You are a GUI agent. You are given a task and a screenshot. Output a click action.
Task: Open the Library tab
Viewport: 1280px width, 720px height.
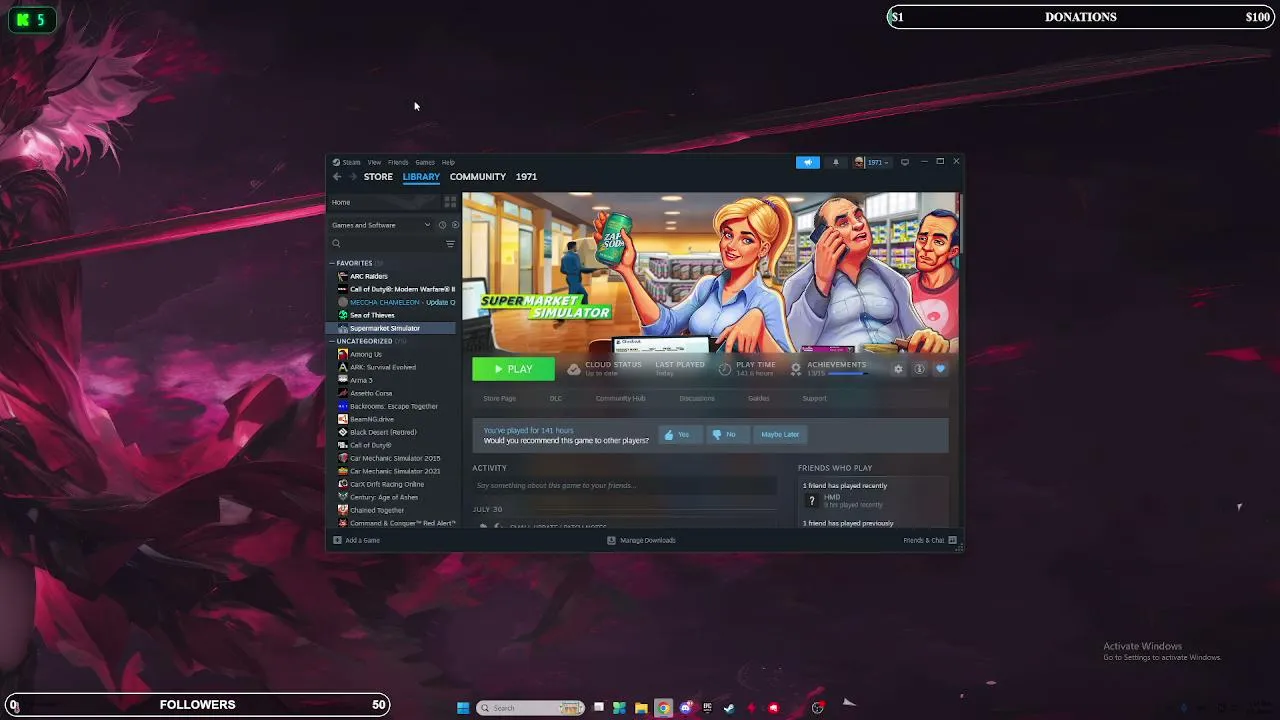(421, 177)
